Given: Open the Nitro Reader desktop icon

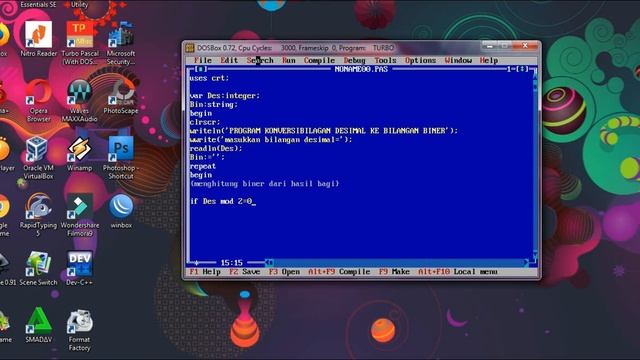Looking at the screenshot, I should coord(38,39).
